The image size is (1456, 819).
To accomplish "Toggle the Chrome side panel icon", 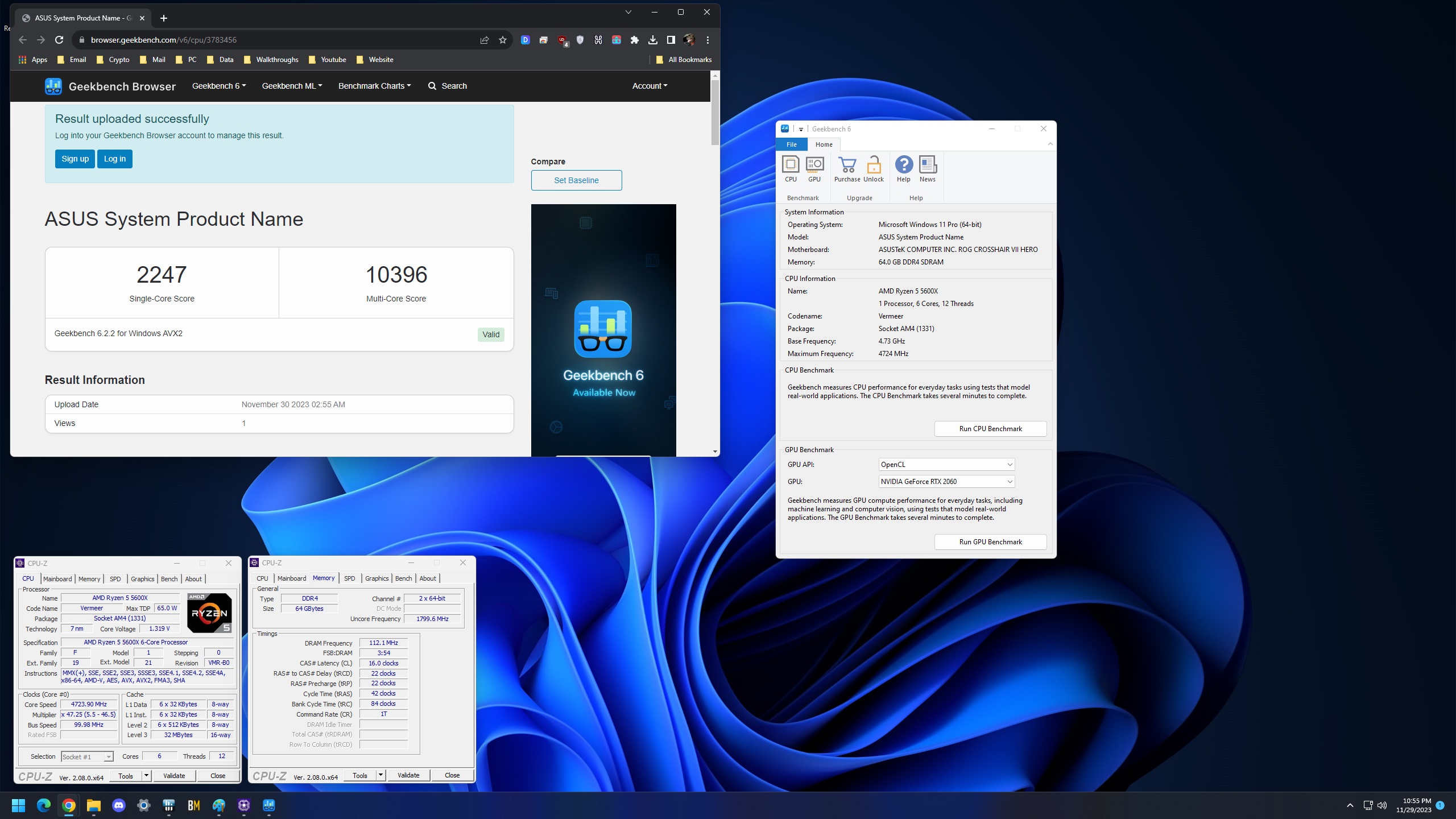I will coord(671,40).
